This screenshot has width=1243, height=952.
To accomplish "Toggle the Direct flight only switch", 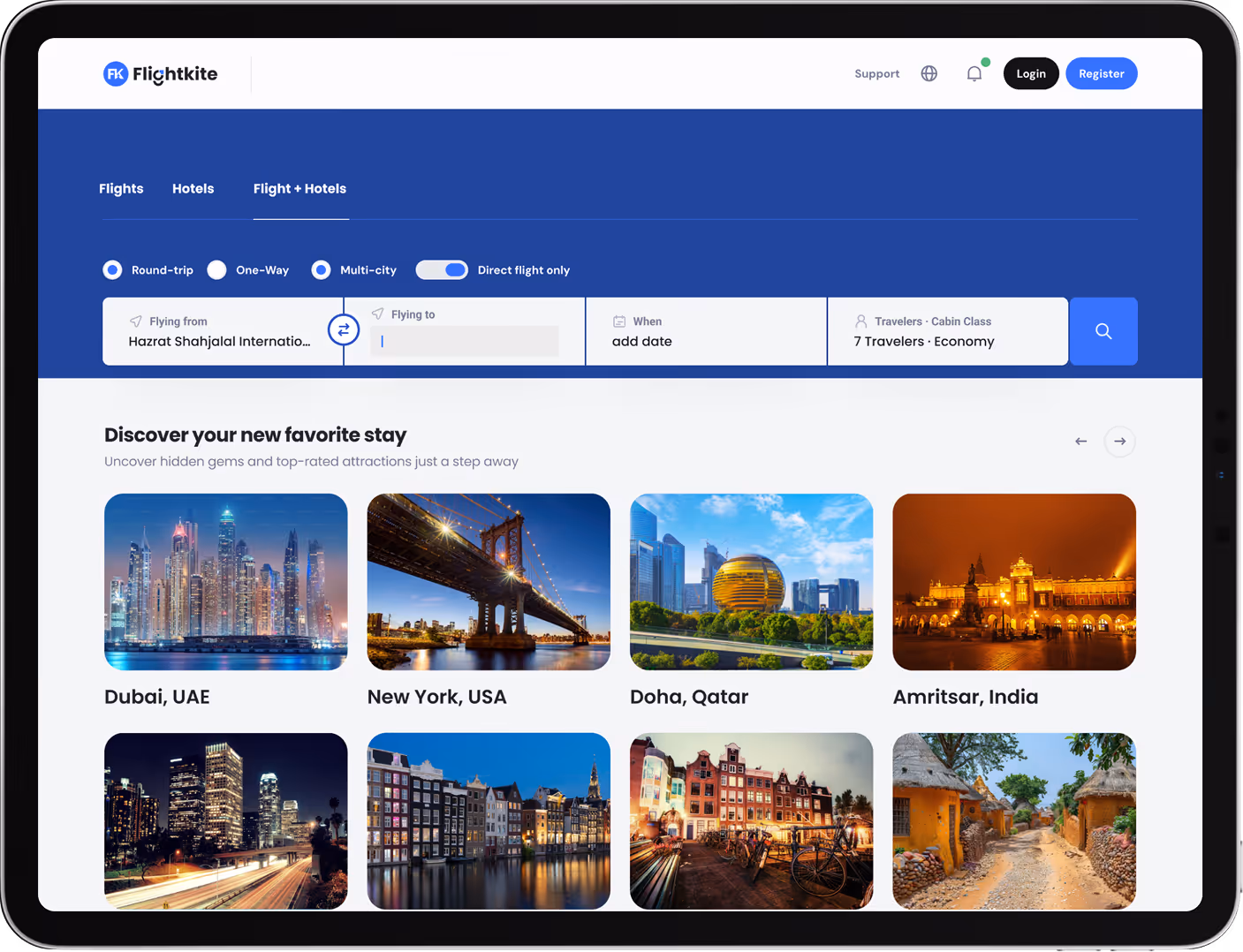I will click(x=442, y=270).
